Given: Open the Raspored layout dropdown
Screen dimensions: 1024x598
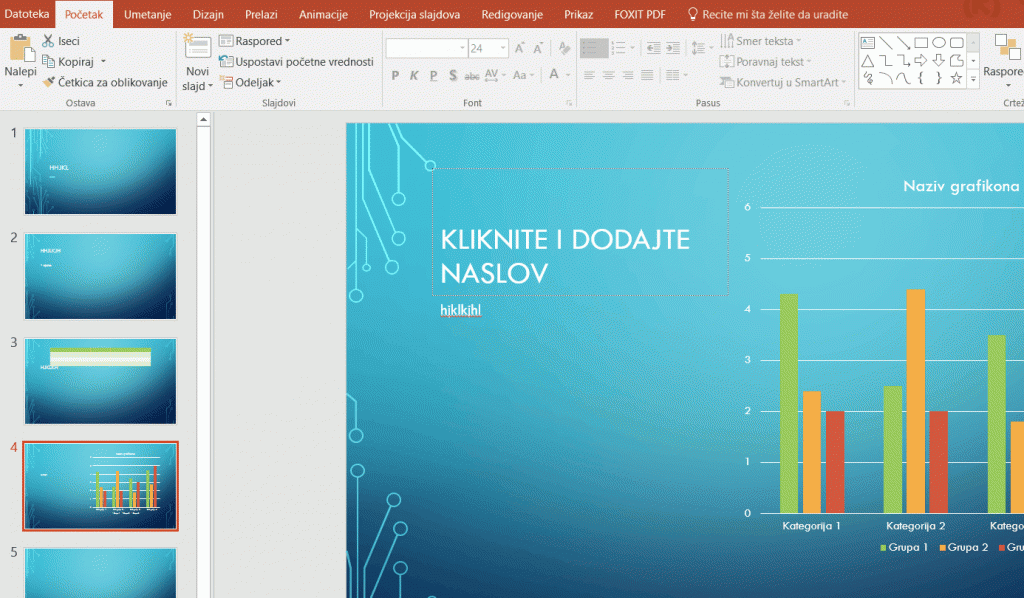Looking at the screenshot, I should tap(255, 41).
